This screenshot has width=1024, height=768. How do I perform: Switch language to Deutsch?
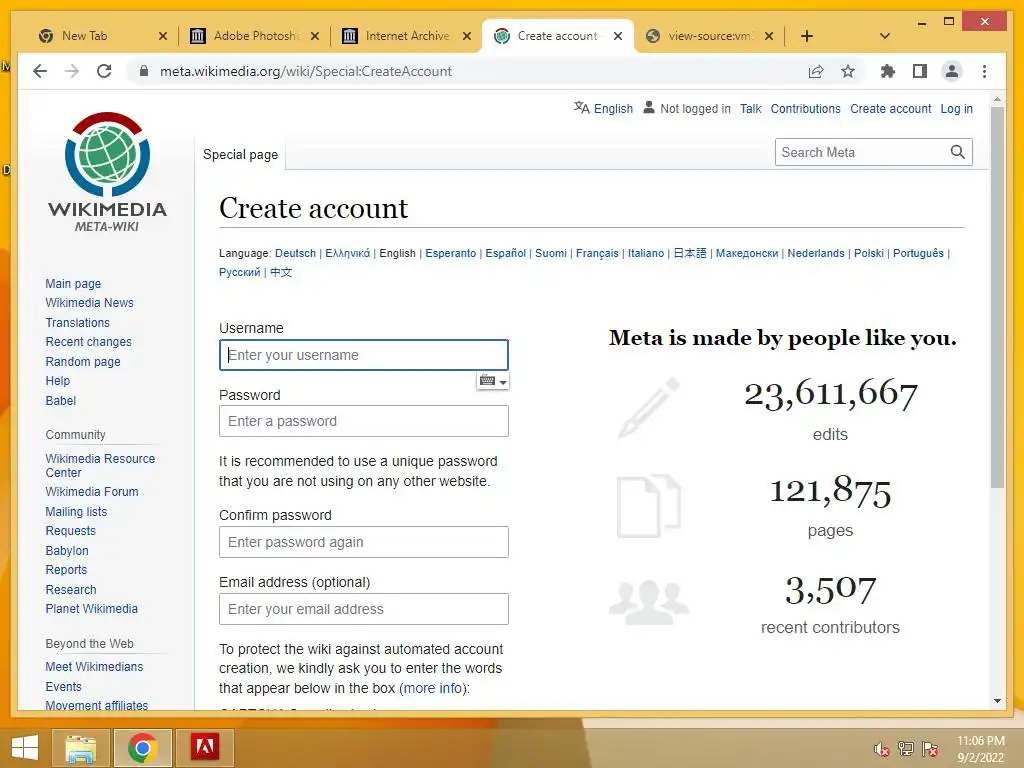pos(295,253)
